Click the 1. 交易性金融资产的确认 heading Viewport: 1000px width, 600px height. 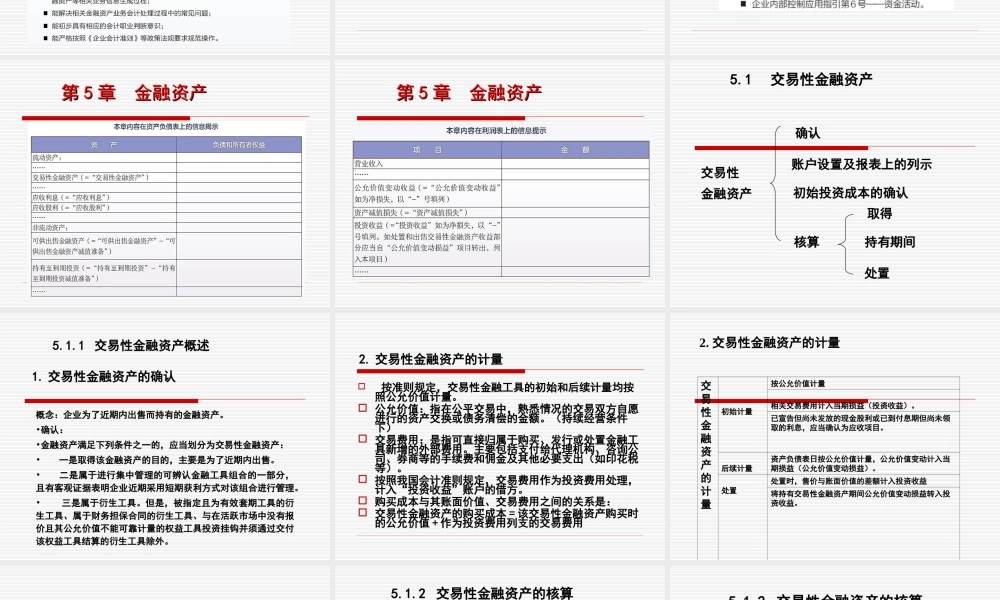coord(103,376)
